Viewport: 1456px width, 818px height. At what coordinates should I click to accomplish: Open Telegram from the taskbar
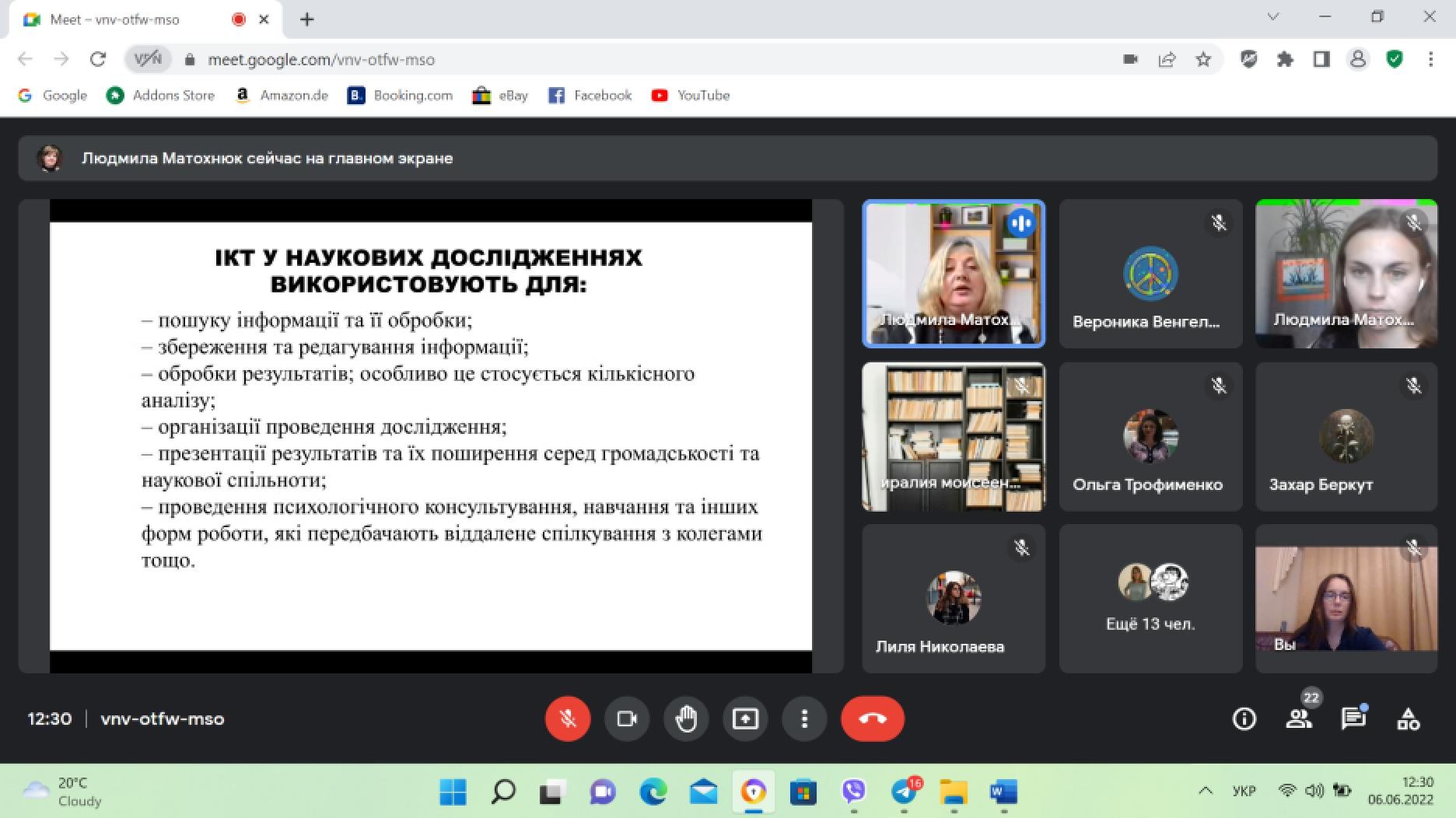[x=904, y=792]
